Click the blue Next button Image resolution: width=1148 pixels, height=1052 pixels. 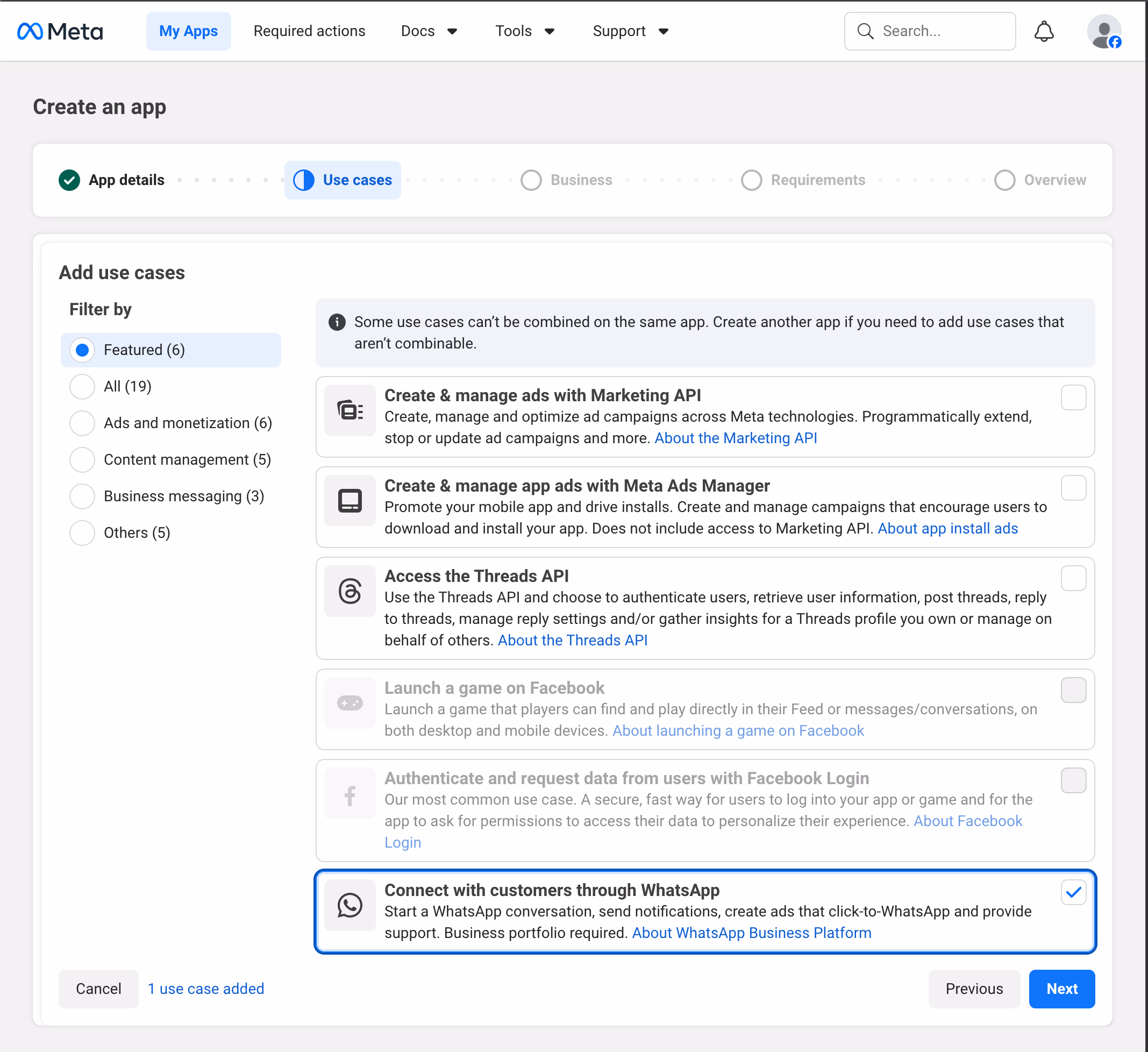(x=1061, y=988)
